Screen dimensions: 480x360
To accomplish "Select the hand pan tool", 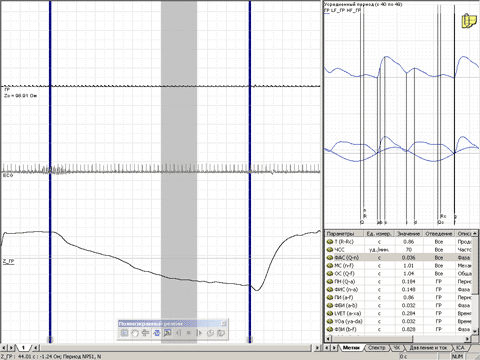I will (x=135, y=333).
